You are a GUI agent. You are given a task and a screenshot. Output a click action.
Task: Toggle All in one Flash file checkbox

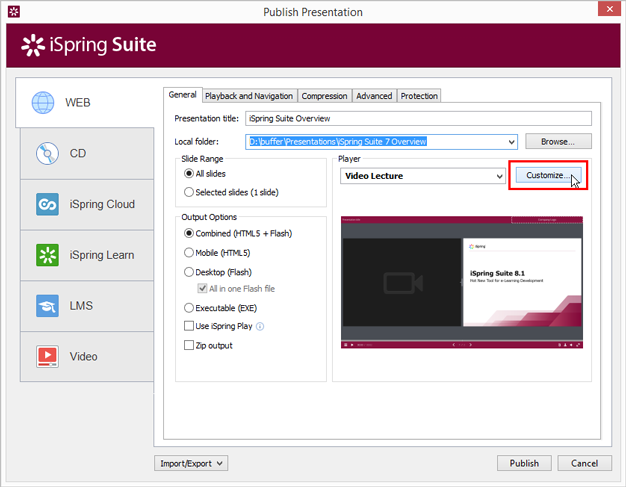[x=202, y=288]
